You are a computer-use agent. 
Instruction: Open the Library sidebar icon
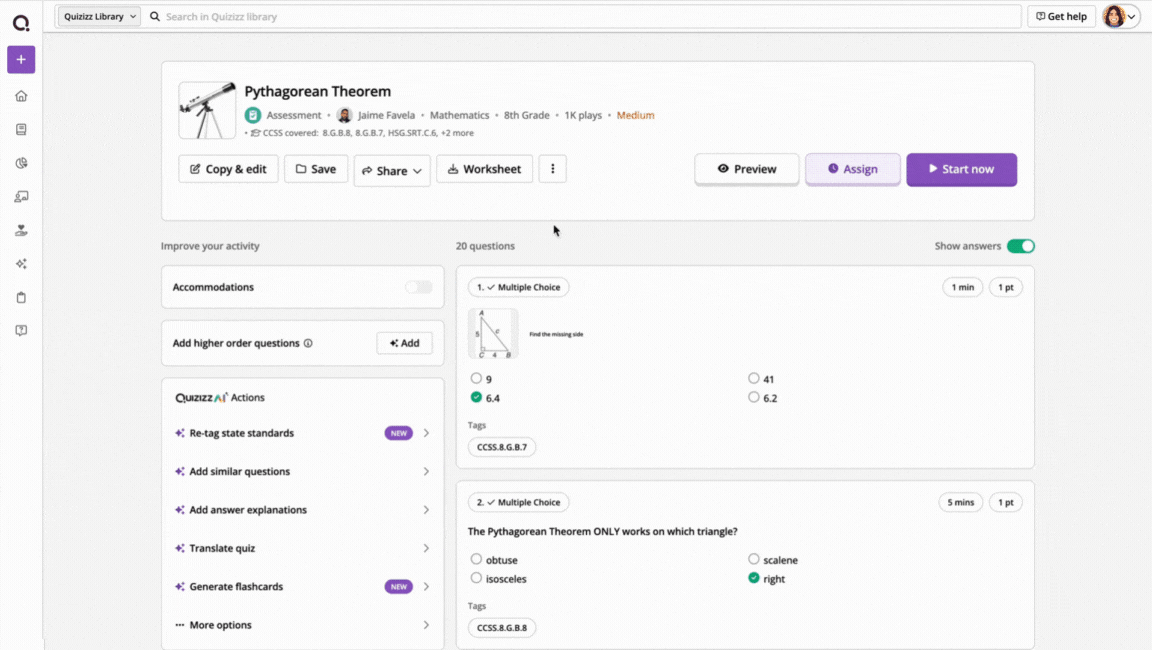click(x=21, y=129)
